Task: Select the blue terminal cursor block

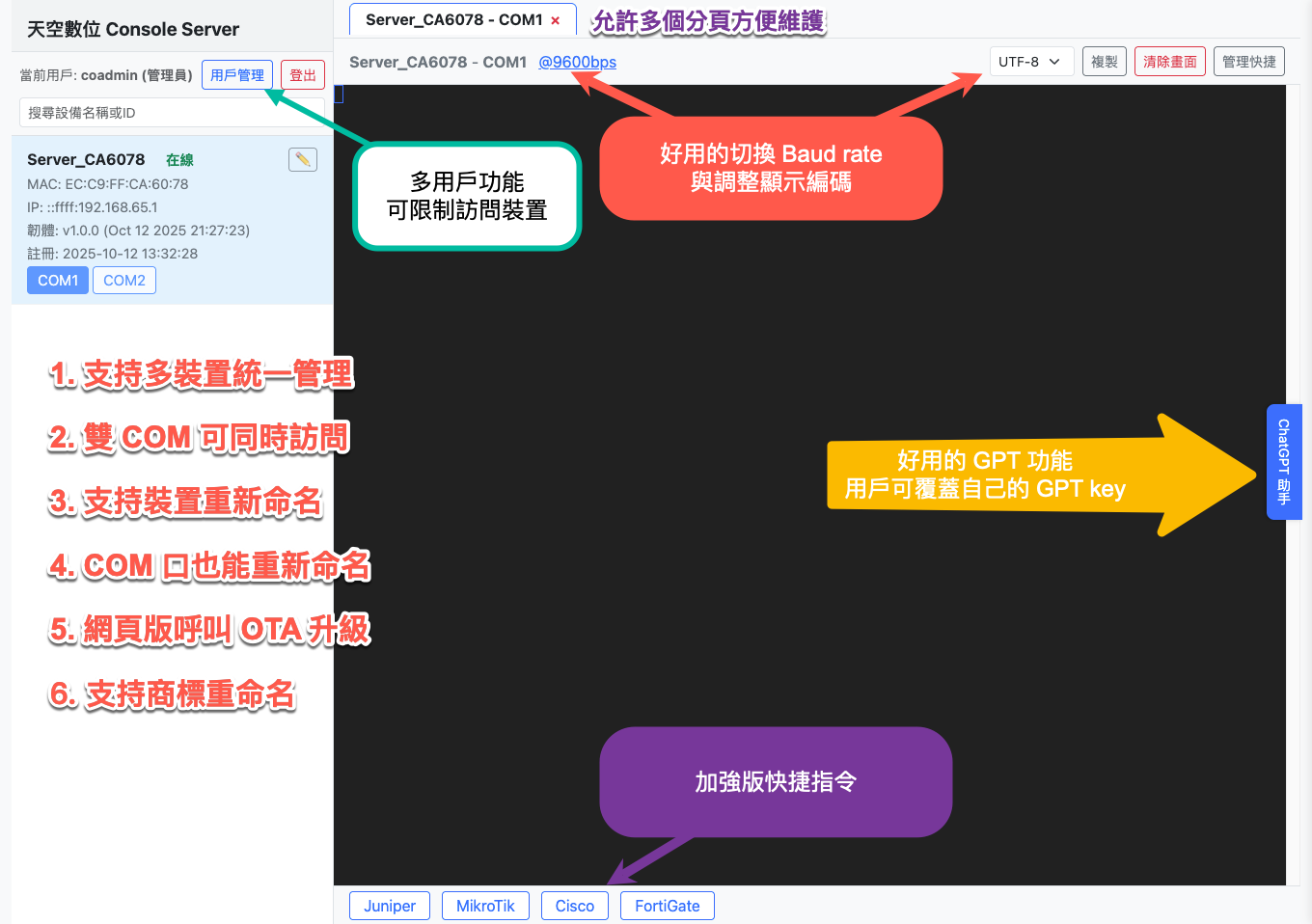Action: click(x=339, y=94)
